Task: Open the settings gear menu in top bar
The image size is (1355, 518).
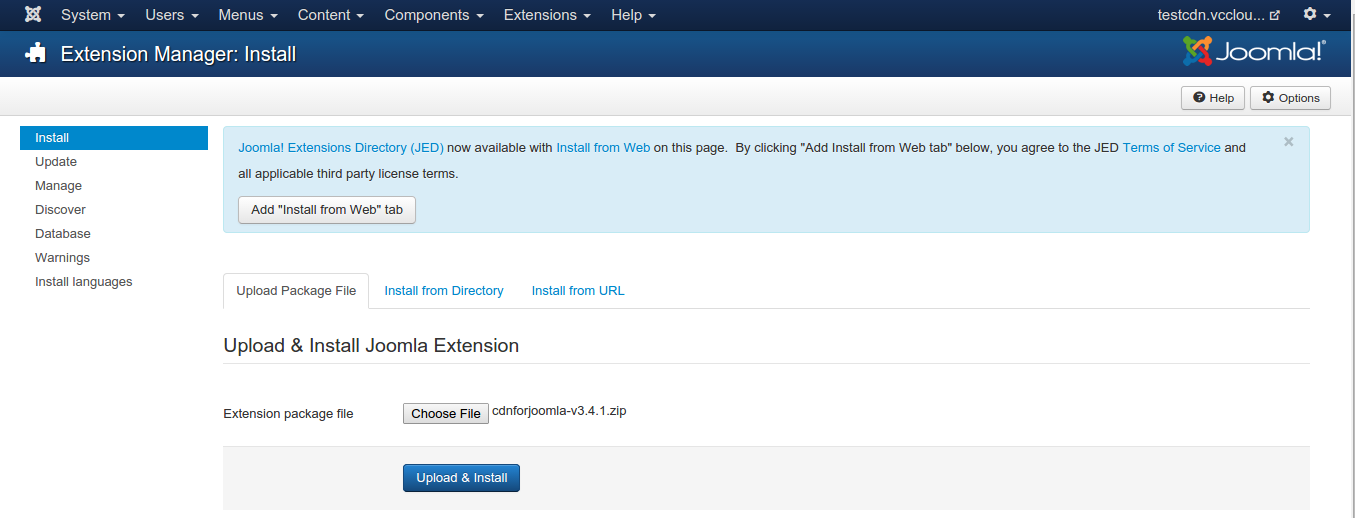Action: [1316, 15]
